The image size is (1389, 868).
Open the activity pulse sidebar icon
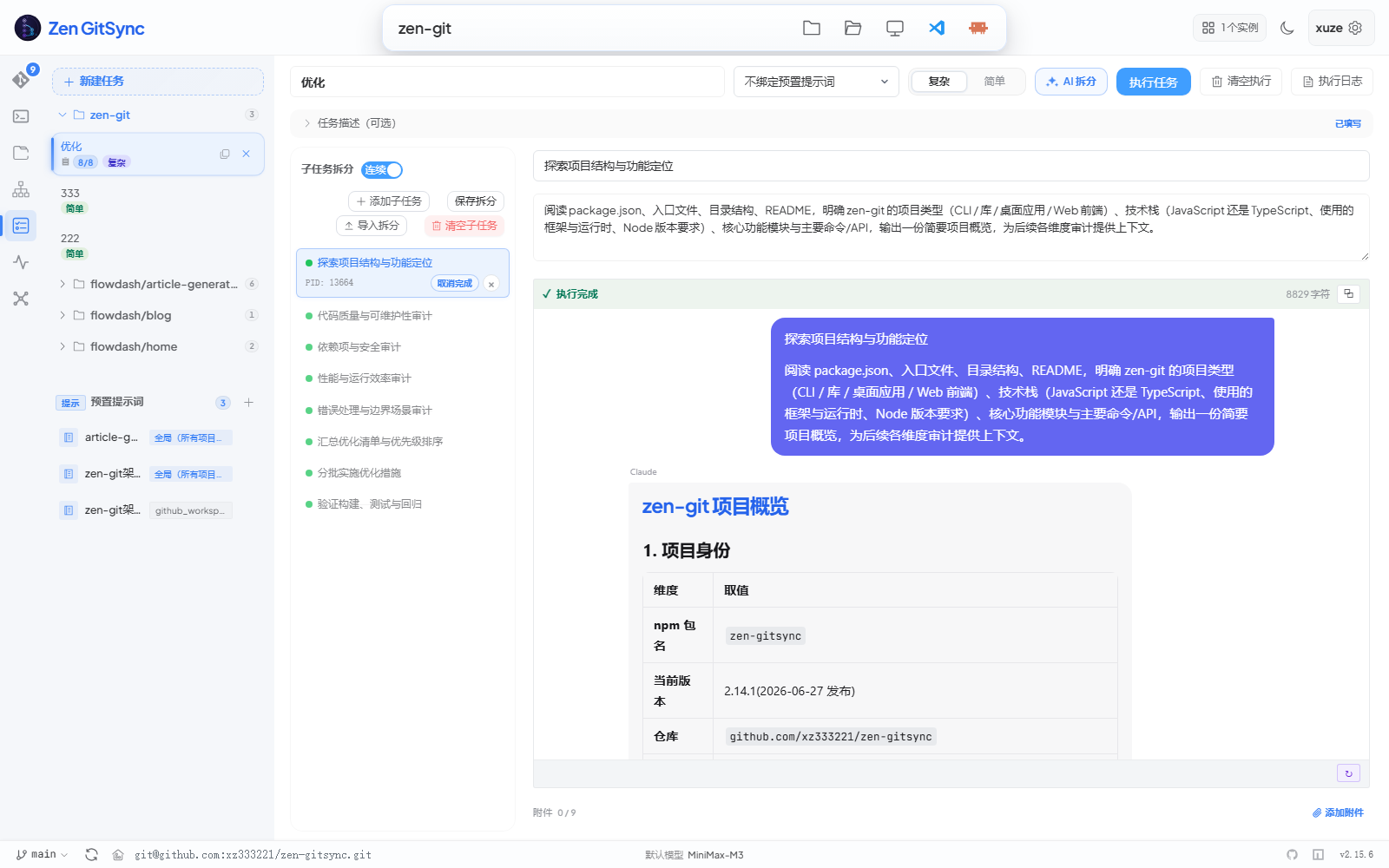pos(21,262)
